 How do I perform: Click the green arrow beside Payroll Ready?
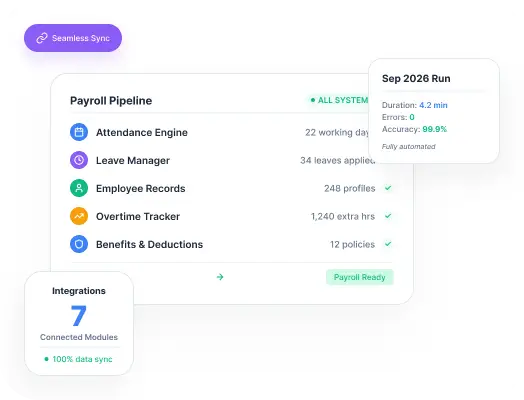[x=220, y=277]
